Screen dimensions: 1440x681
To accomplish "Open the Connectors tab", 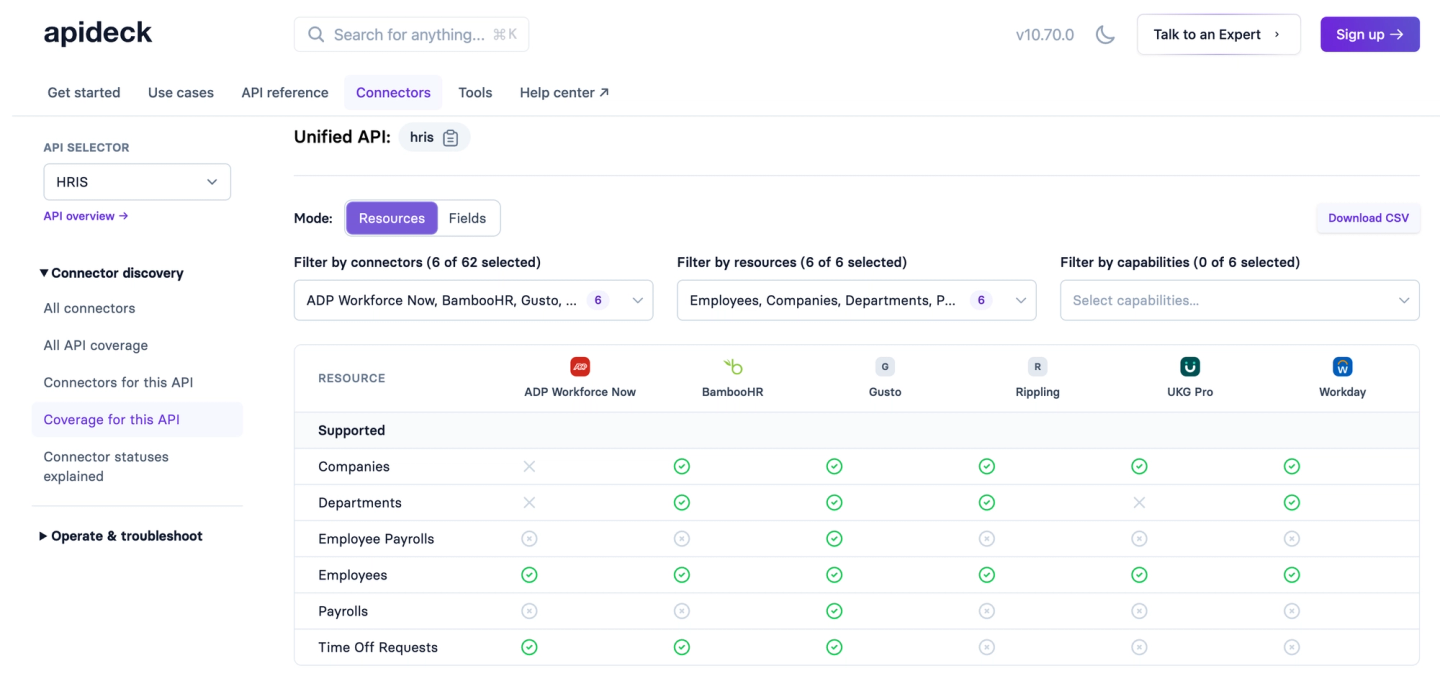I will [393, 92].
